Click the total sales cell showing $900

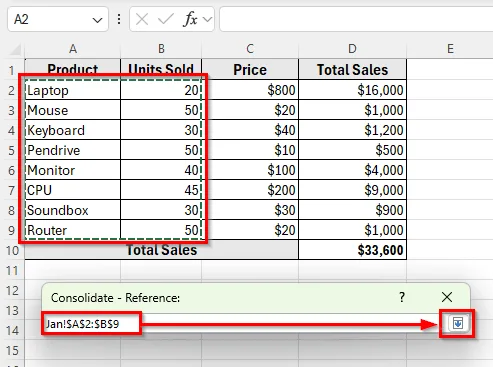coord(352,210)
